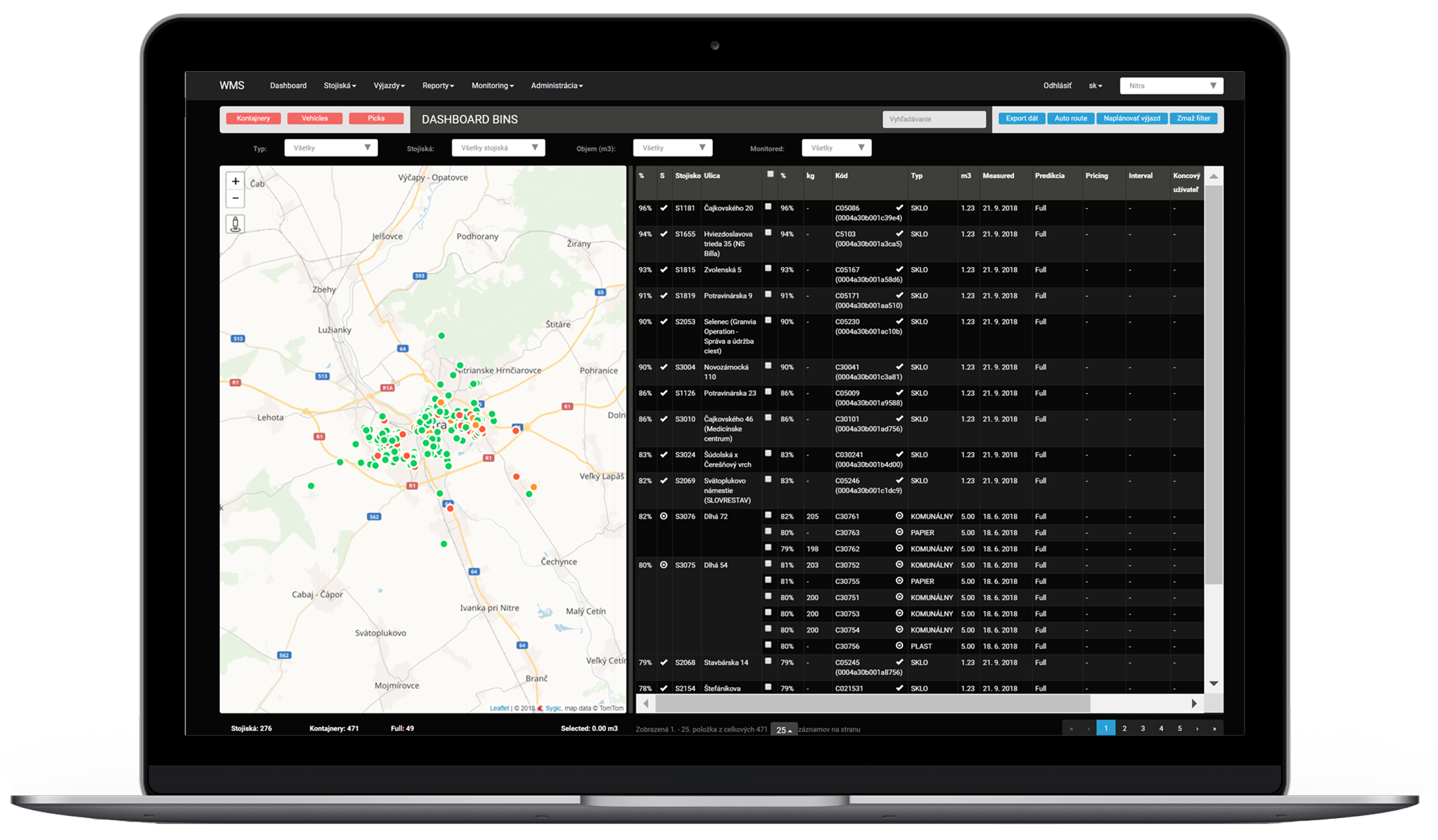Click the target status icon for S3075
1438x840 pixels.
coord(663,565)
